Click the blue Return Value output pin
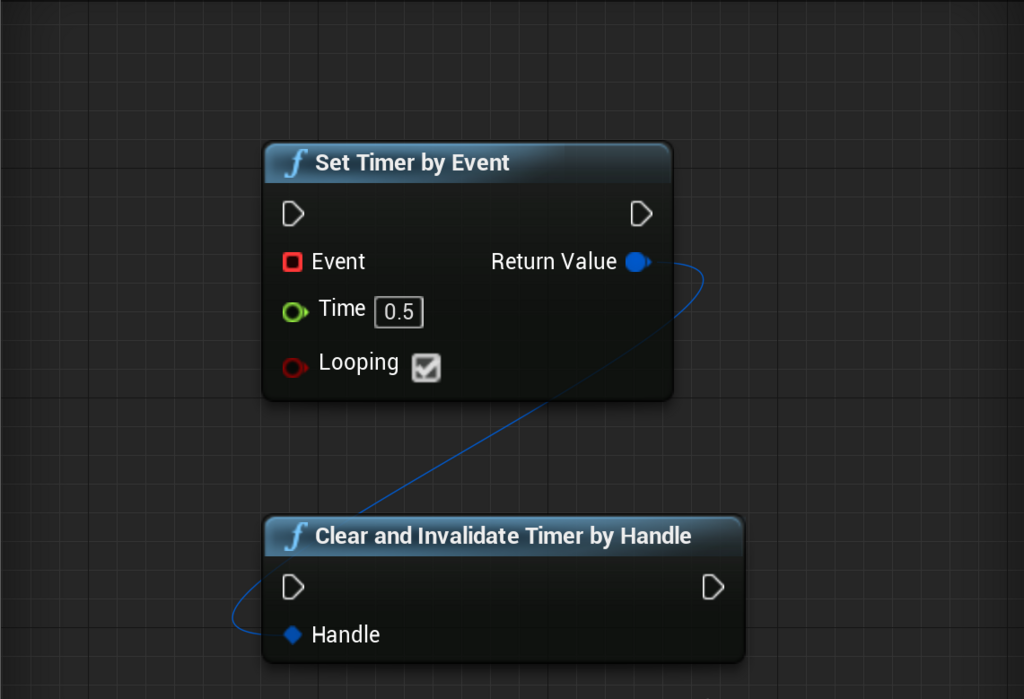Image resolution: width=1024 pixels, height=699 pixels. click(637, 262)
